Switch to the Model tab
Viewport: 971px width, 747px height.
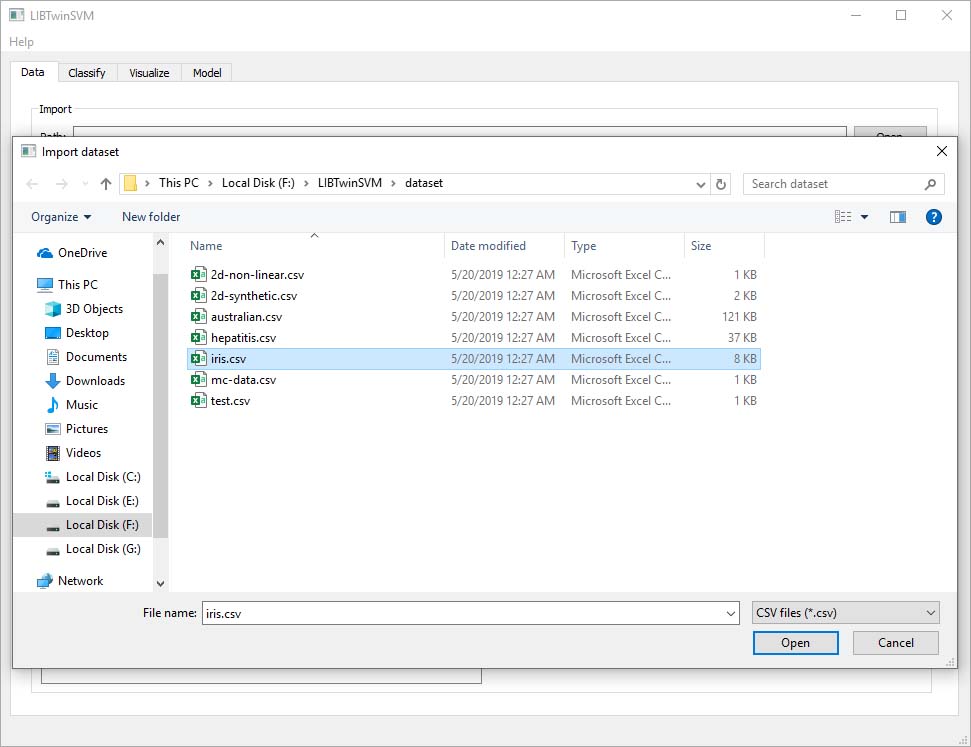coord(207,72)
